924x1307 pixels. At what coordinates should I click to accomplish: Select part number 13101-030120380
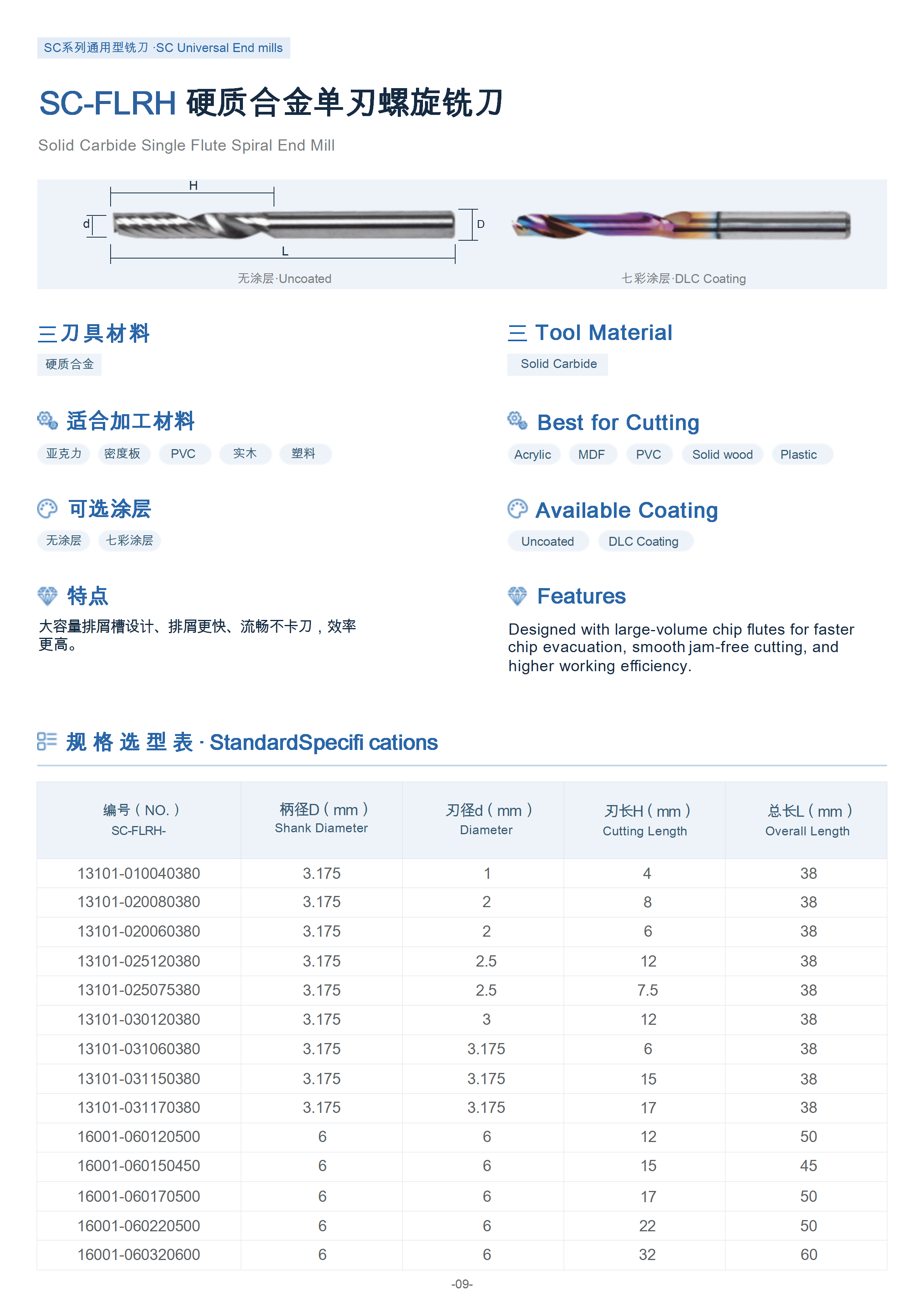click(x=139, y=1019)
